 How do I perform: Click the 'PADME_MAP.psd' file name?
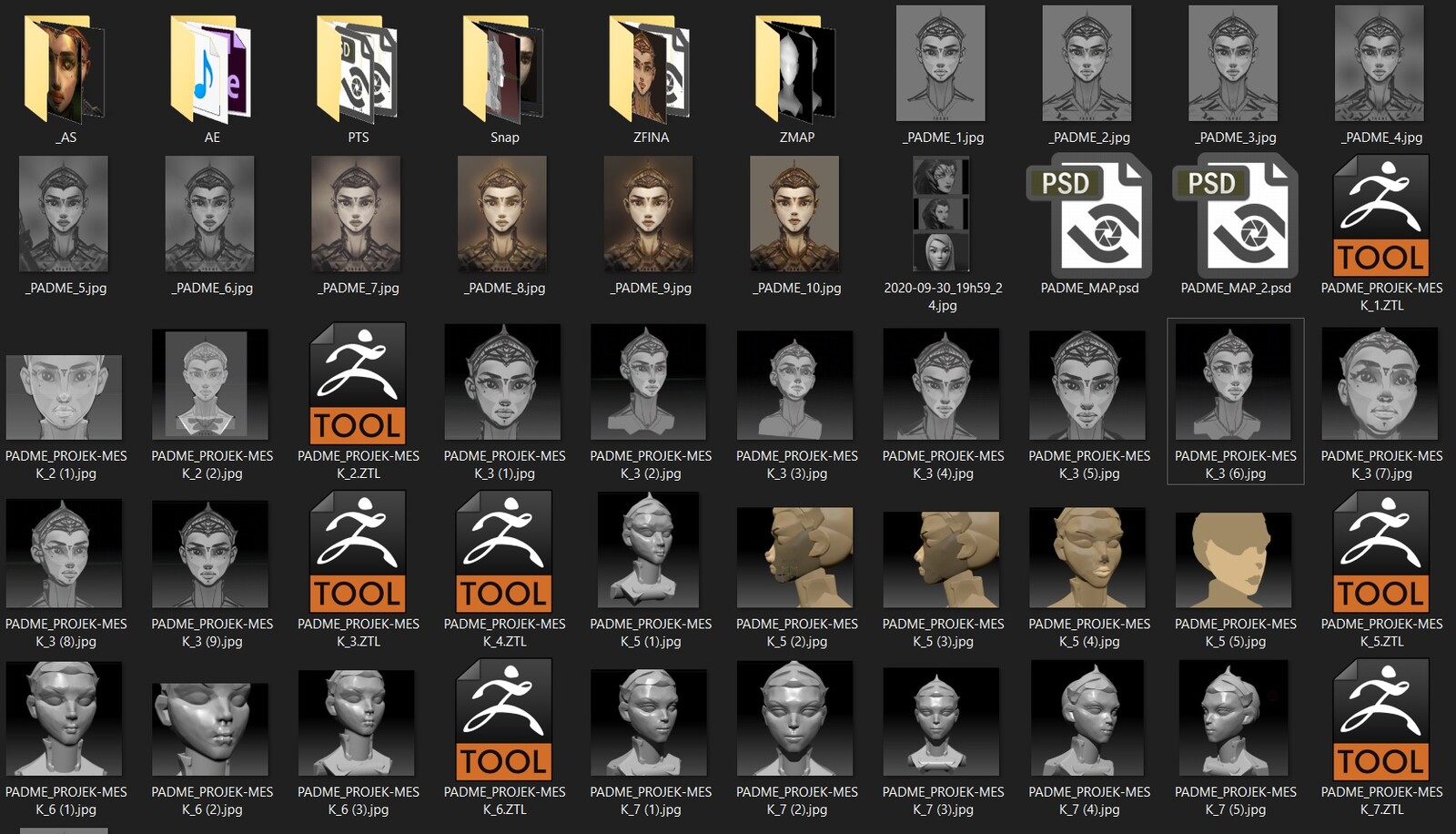pos(1089,288)
